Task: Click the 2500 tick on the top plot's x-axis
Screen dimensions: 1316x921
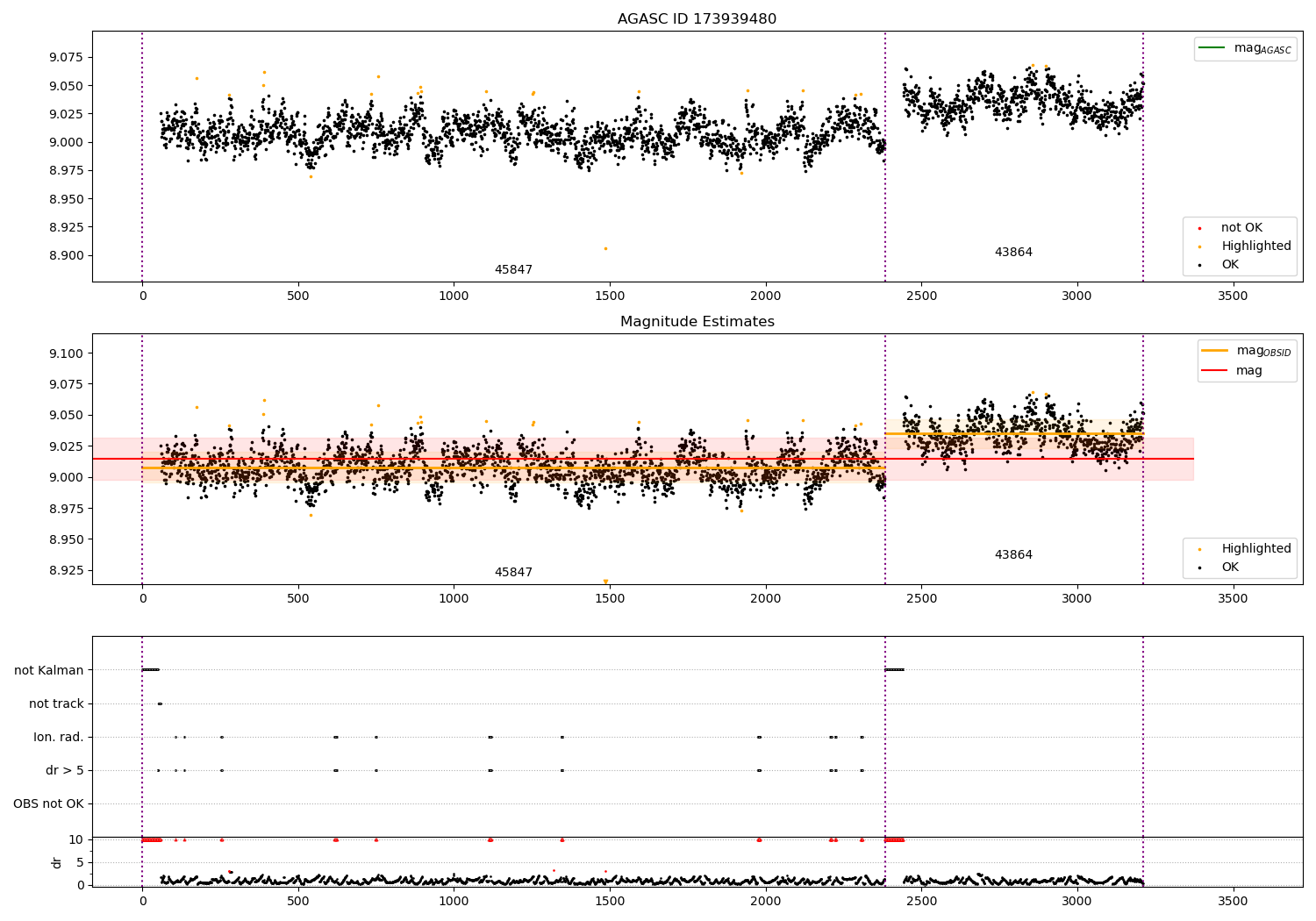Action: coord(921,296)
